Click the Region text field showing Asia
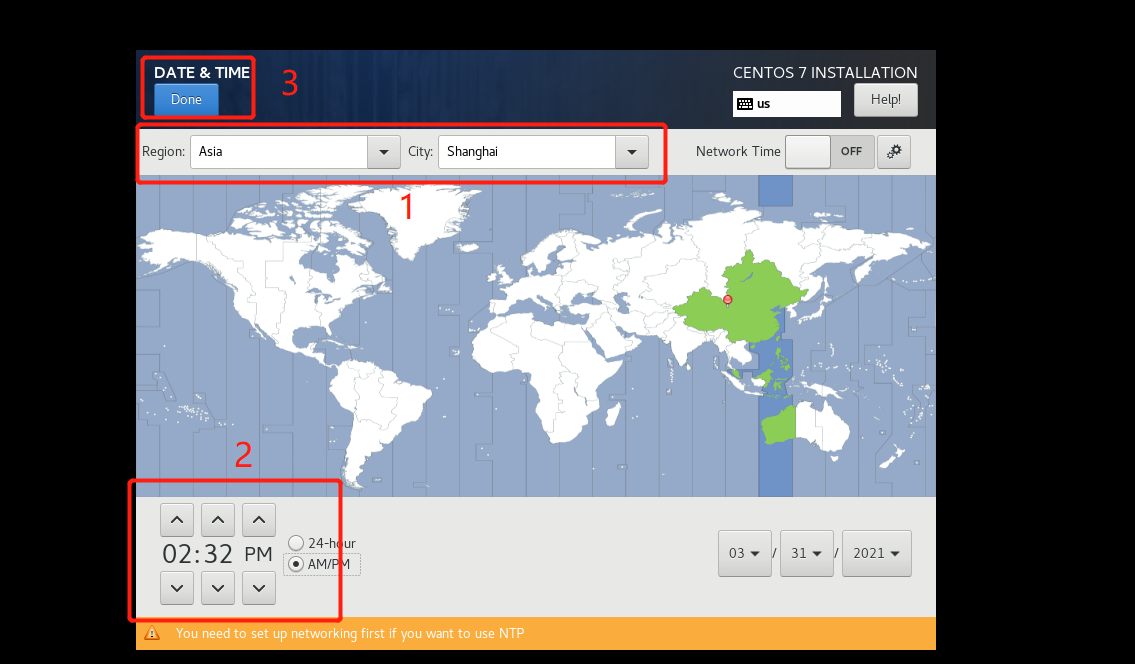 (x=279, y=152)
